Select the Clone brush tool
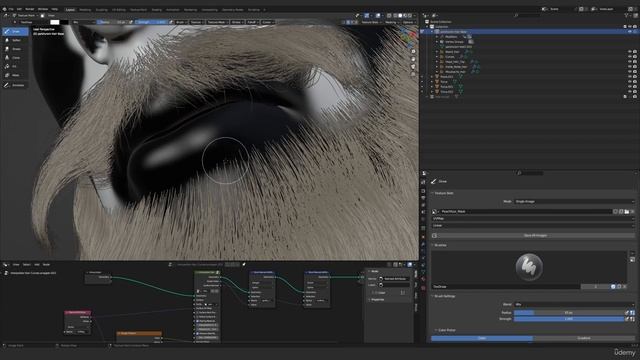 pyautogui.click(x=15, y=58)
